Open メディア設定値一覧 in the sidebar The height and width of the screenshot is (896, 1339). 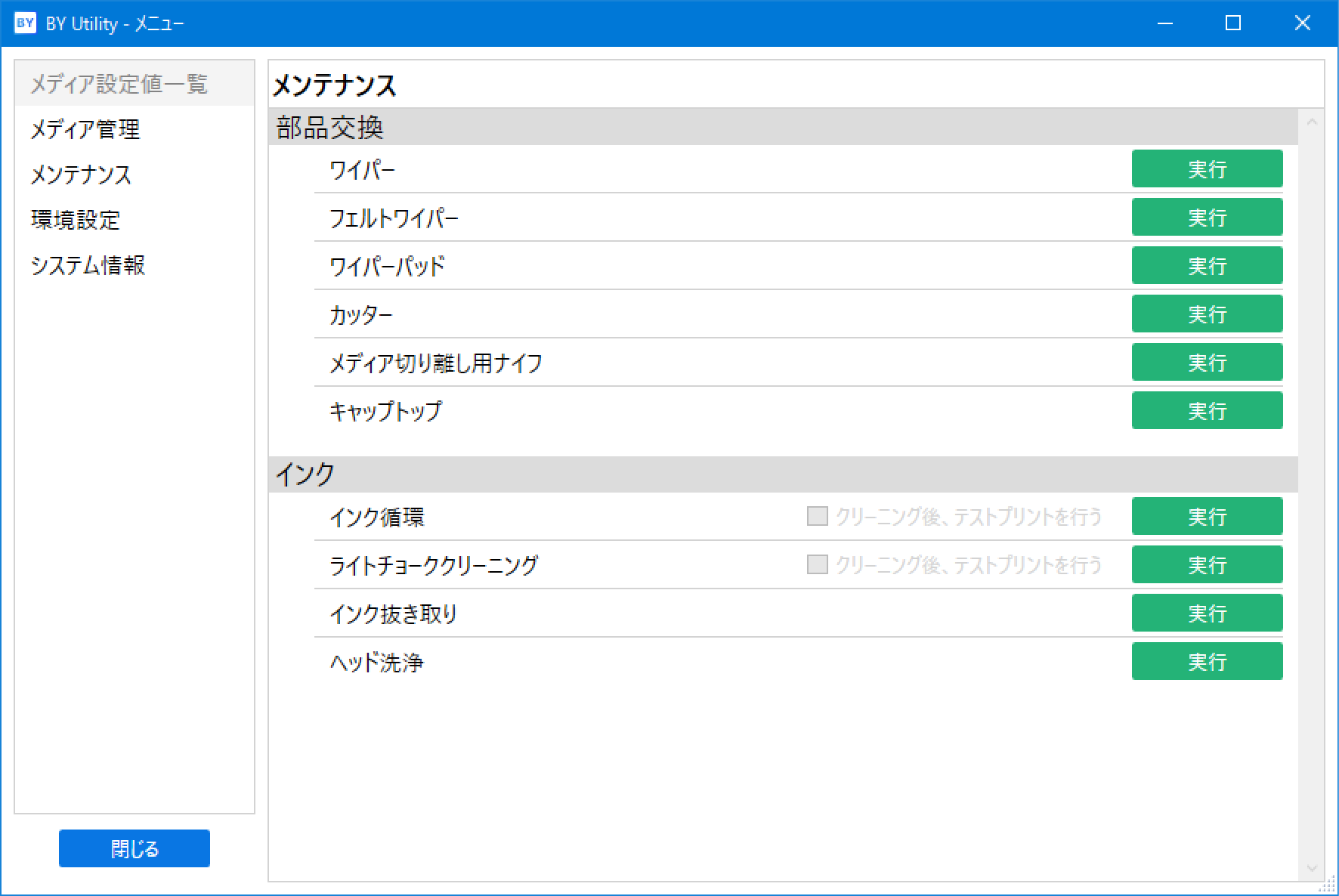(135, 83)
